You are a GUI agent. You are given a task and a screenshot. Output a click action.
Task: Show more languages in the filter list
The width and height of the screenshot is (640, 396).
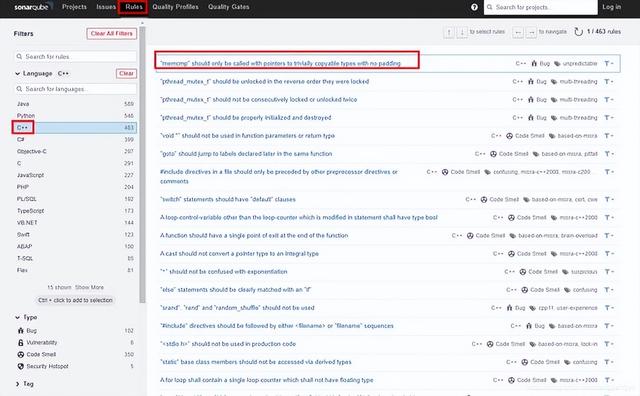[89, 287]
